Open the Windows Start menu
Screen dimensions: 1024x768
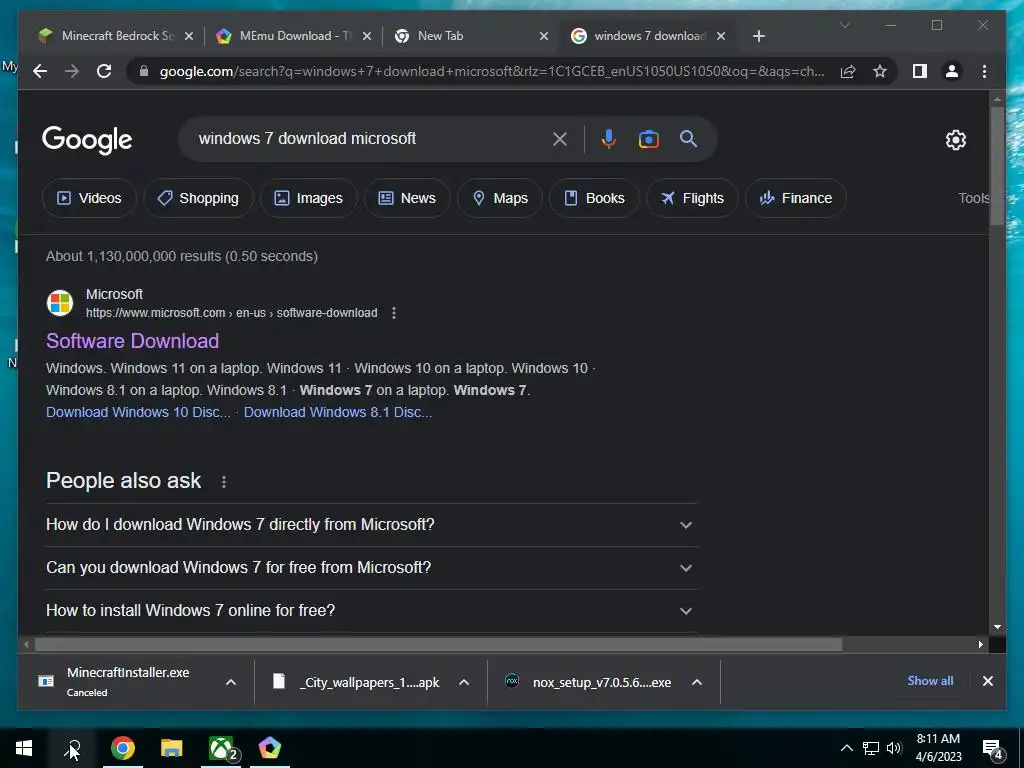click(x=24, y=748)
